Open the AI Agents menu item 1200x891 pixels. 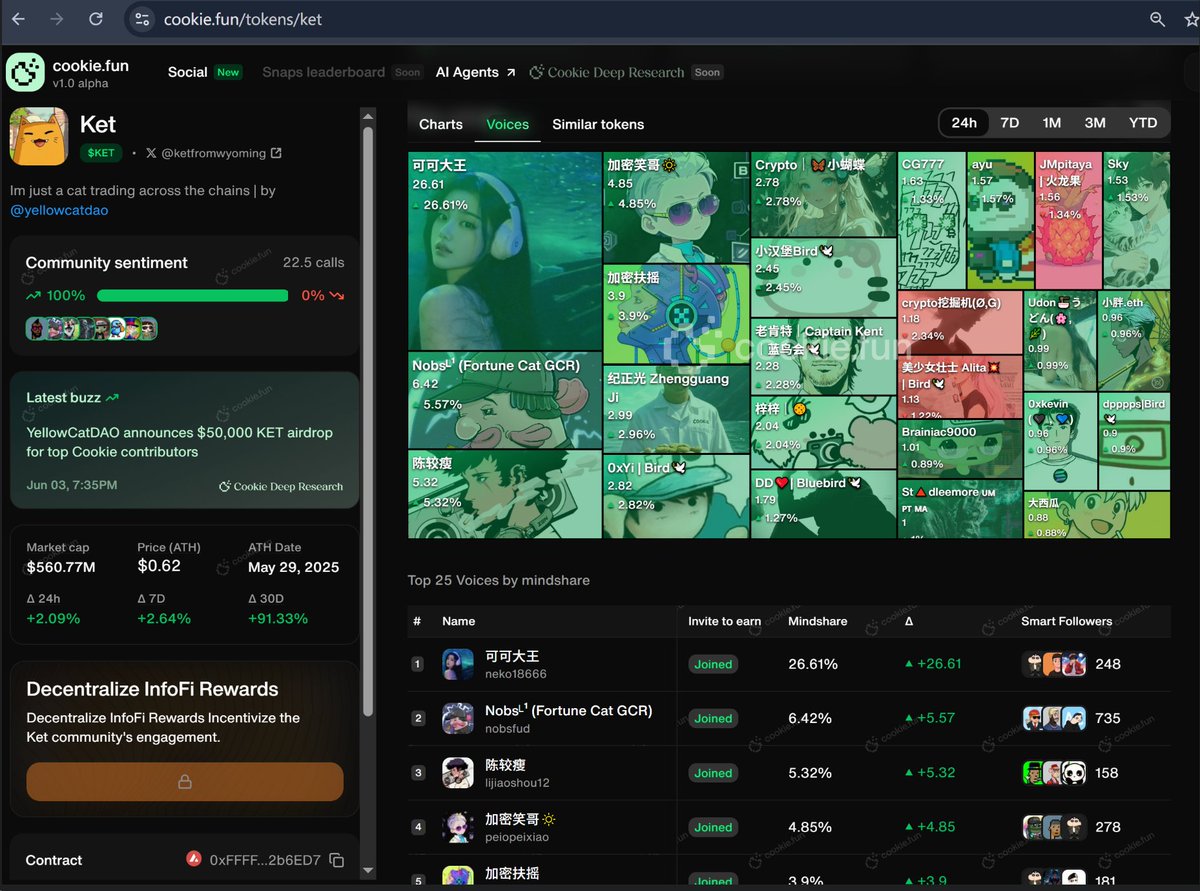click(x=467, y=72)
